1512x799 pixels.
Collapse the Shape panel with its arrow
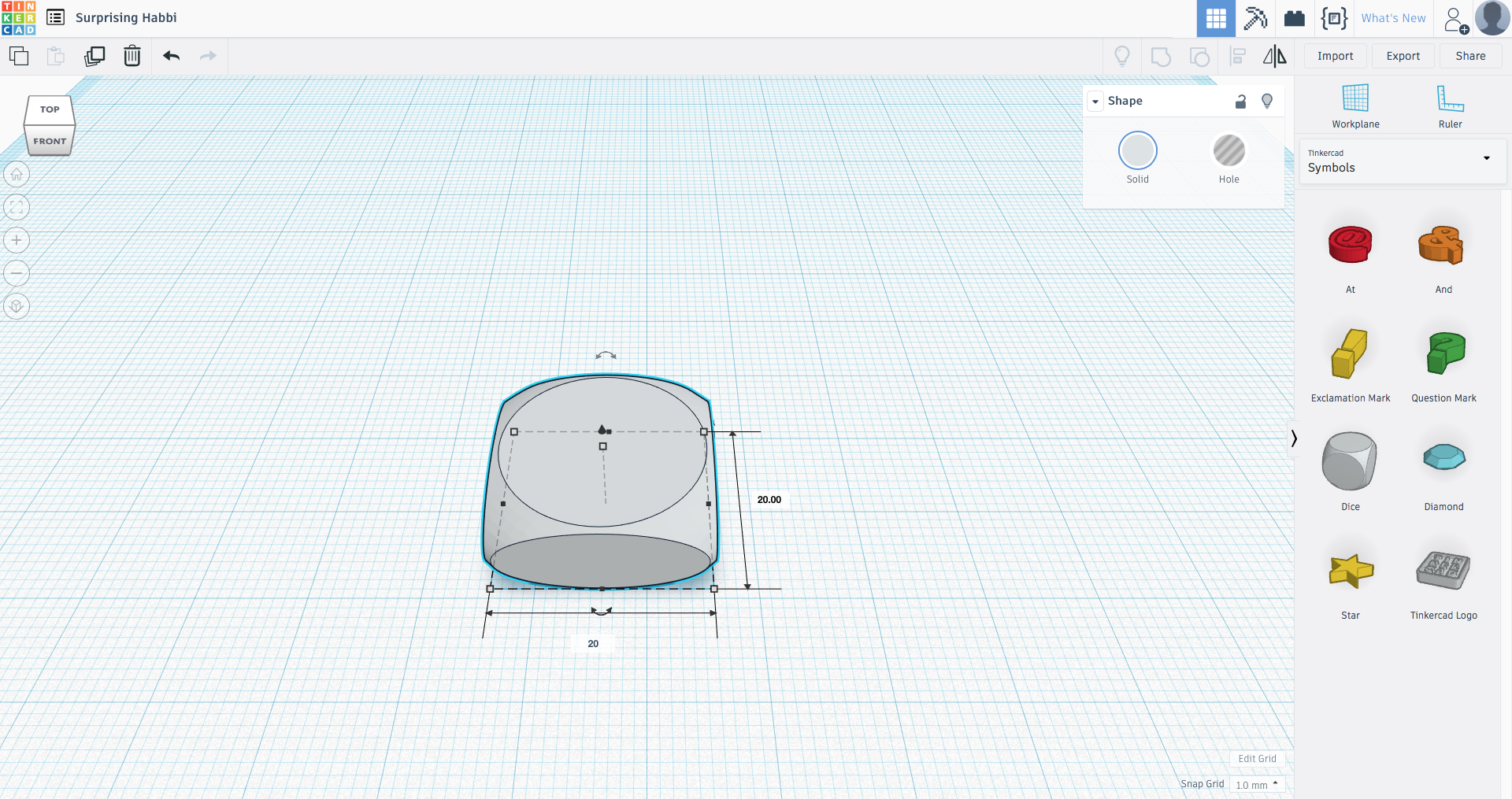point(1095,102)
